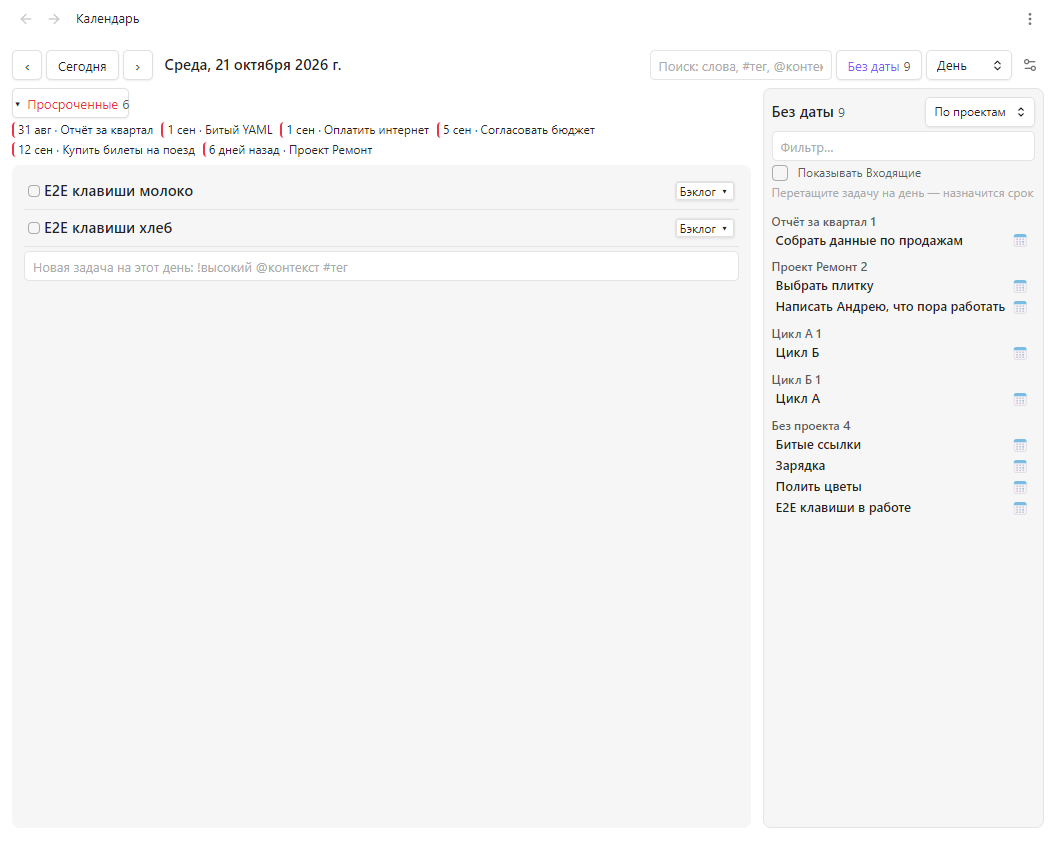Click the search field for words and tags
Screen dimensions: 1056x860
click(741, 65)
